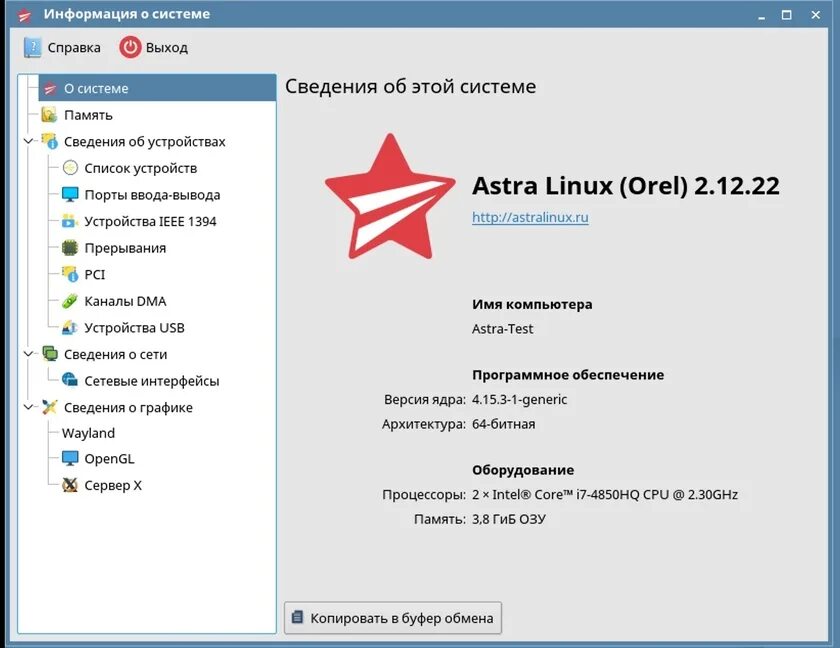View the Прерывания entry
Image resolution: width=840 pixels, height=648 pixels.
[125, 248]
